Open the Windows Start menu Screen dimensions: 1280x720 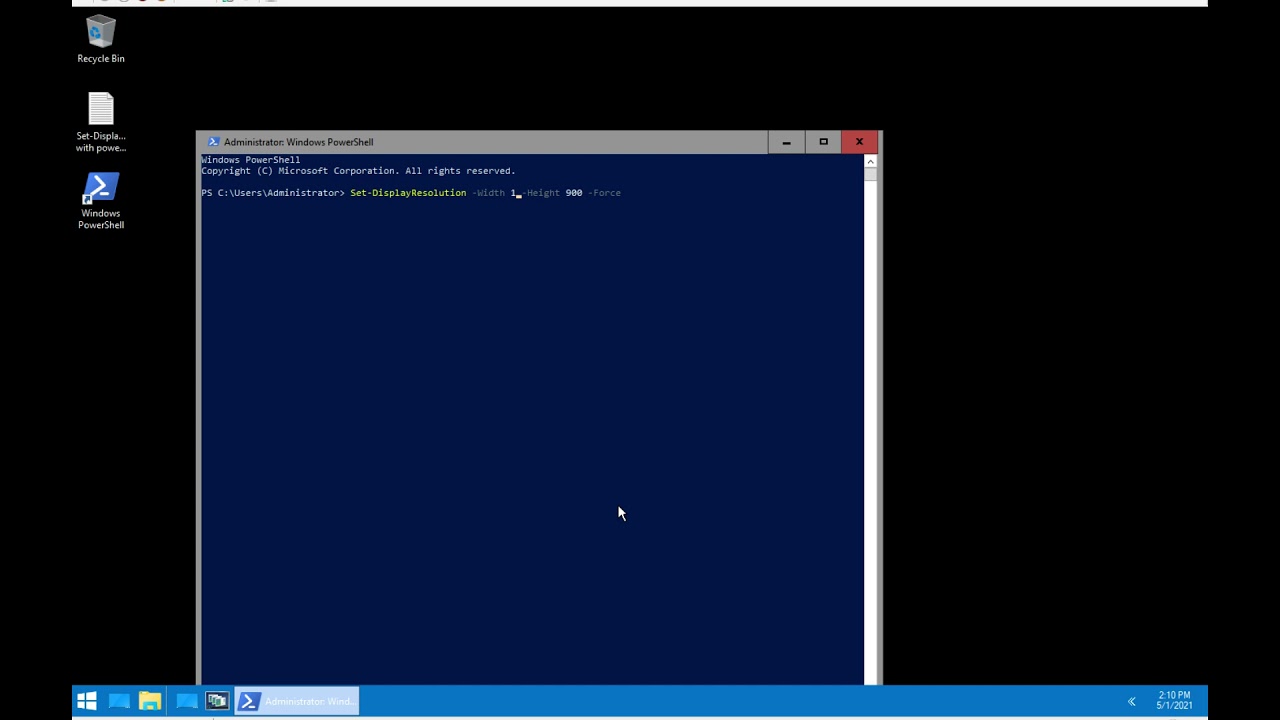(87, 701)
